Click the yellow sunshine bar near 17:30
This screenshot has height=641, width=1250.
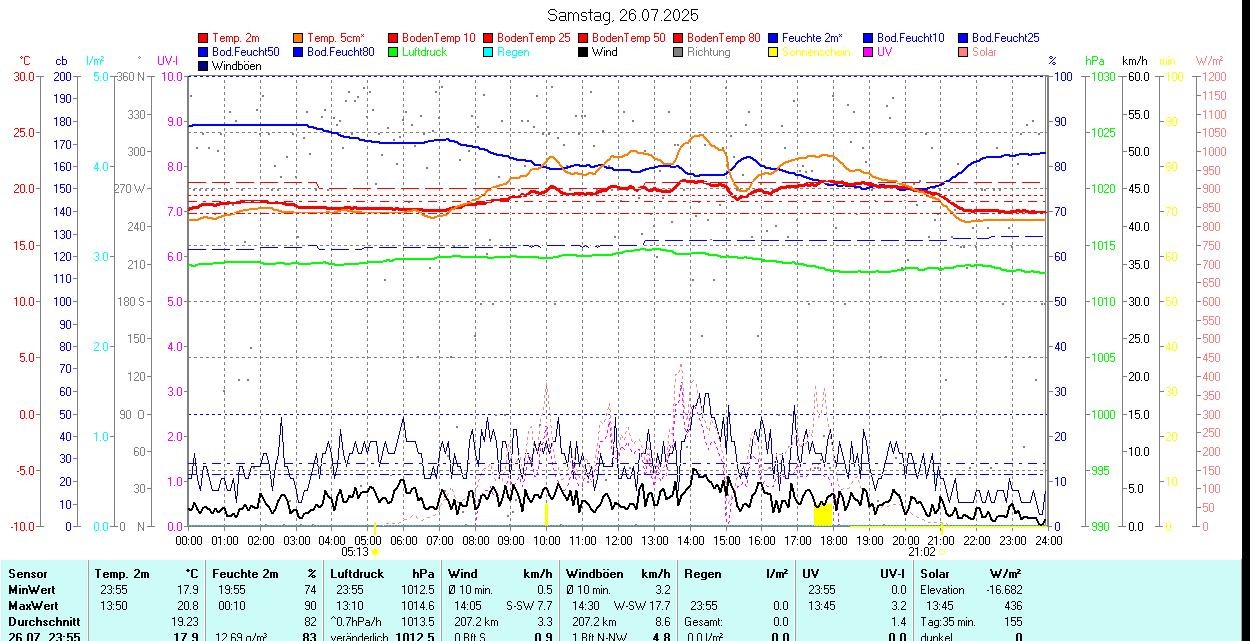[x=822, y=515]
